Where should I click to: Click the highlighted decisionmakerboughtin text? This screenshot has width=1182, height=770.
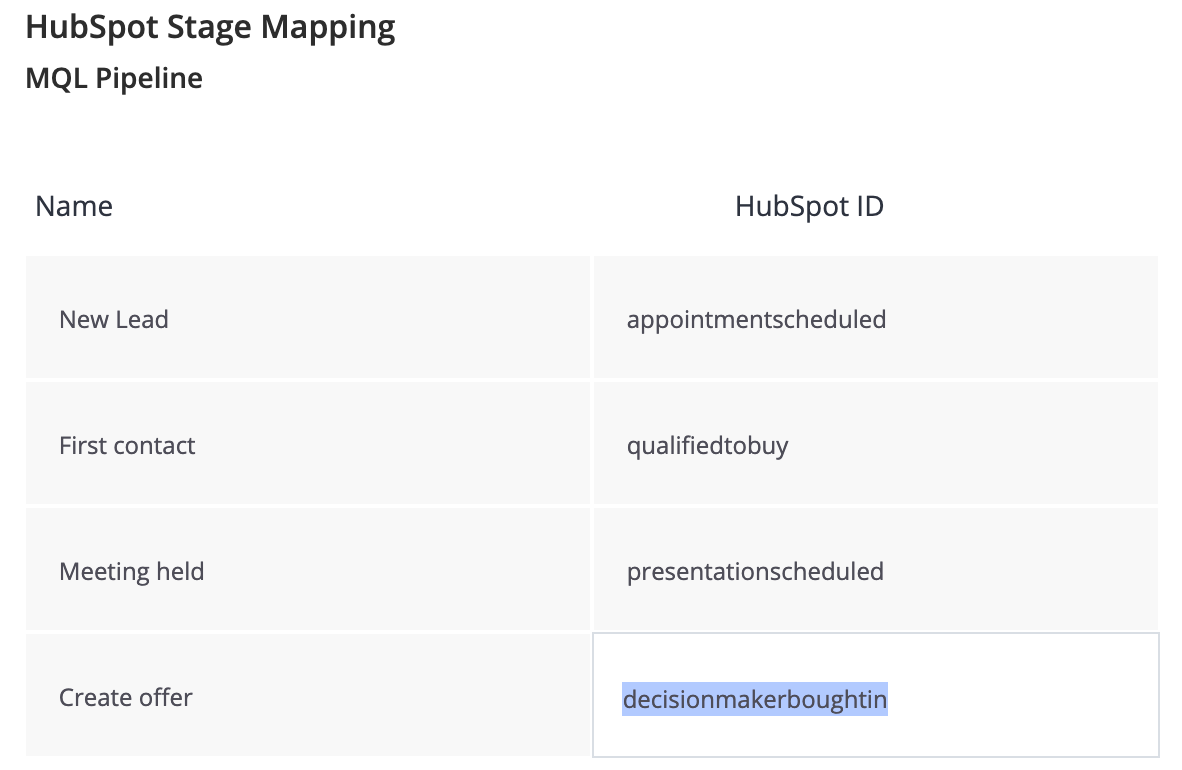755,699
